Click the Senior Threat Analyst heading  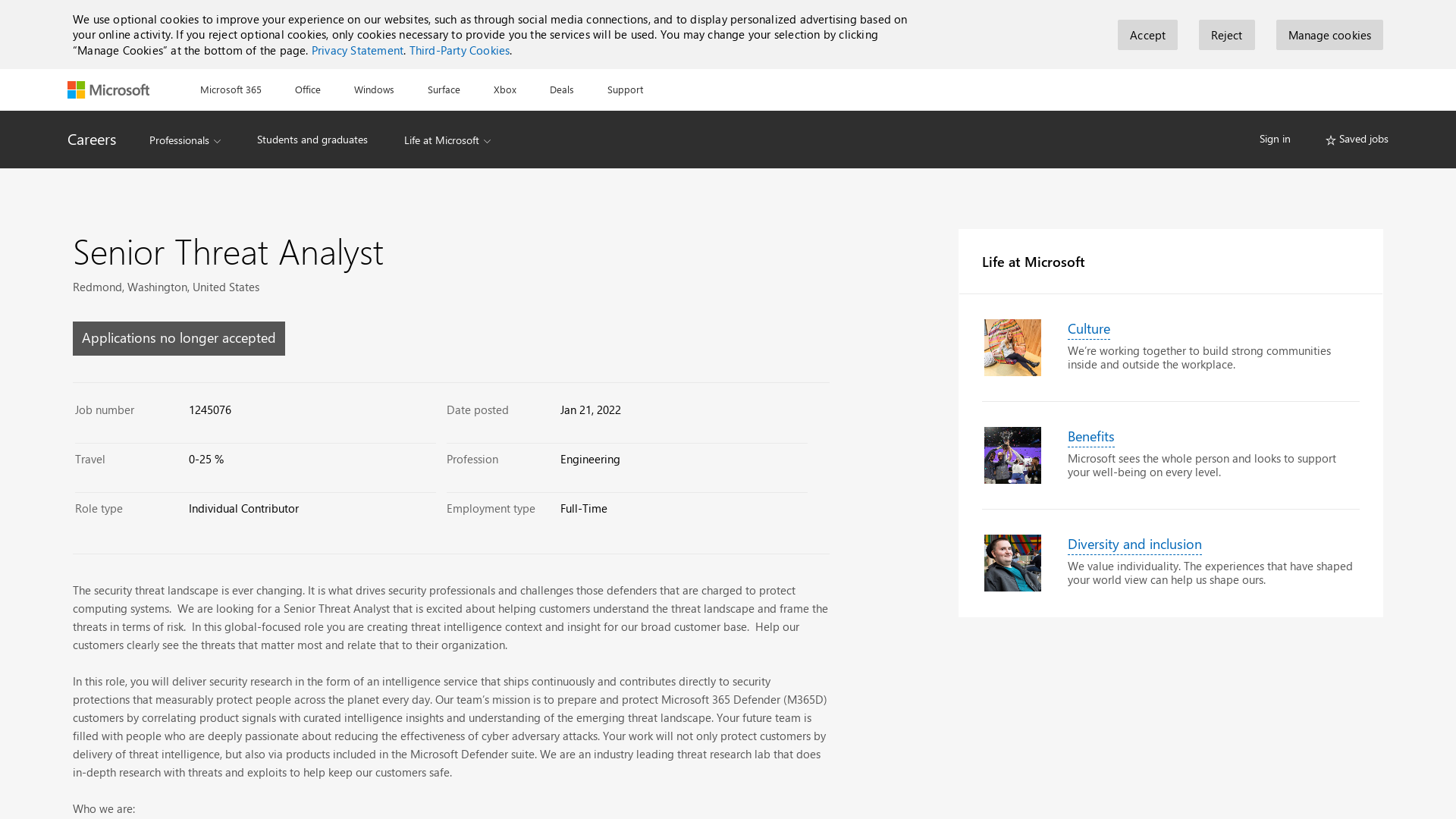tap(228, 251)
